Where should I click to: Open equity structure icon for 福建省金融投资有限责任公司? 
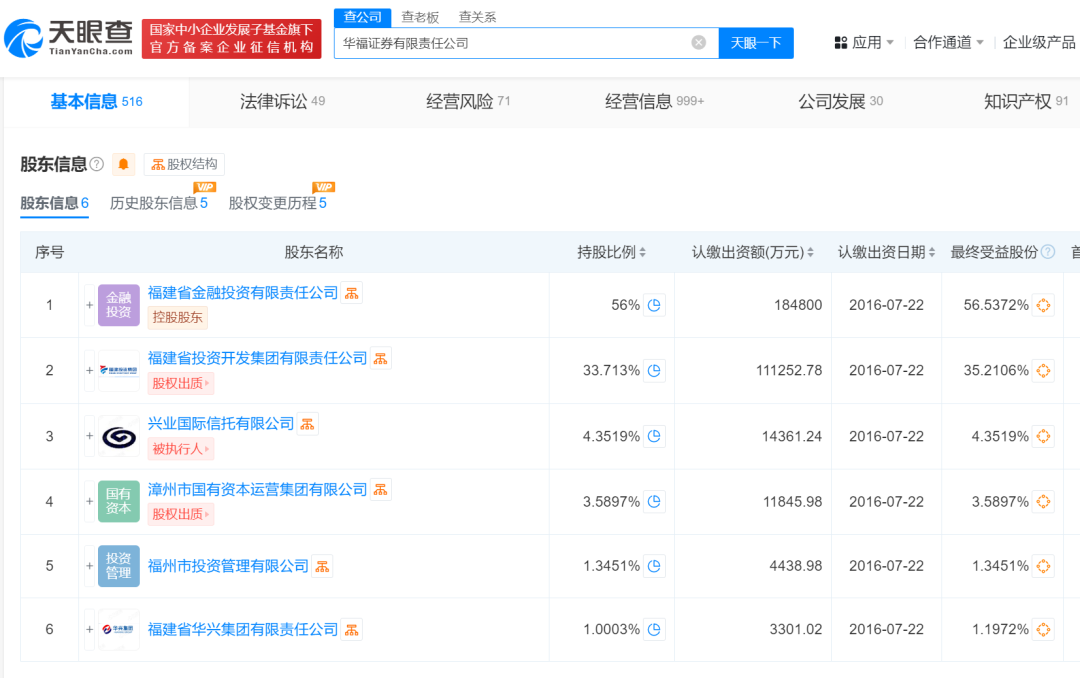[x=352, y=293]
